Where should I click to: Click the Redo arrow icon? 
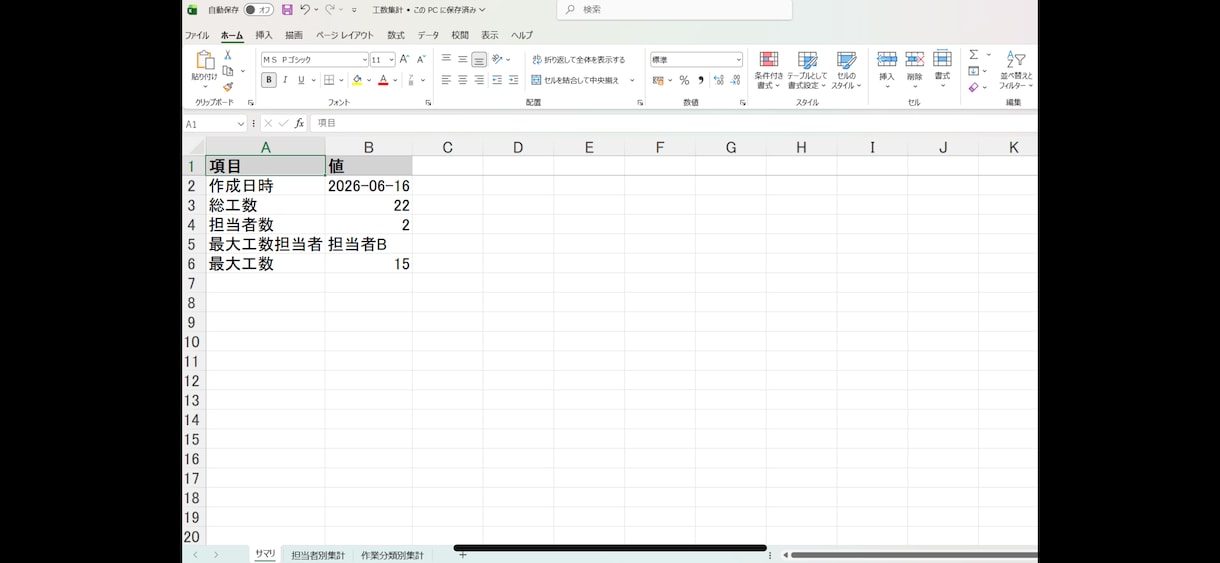(329, 10)
